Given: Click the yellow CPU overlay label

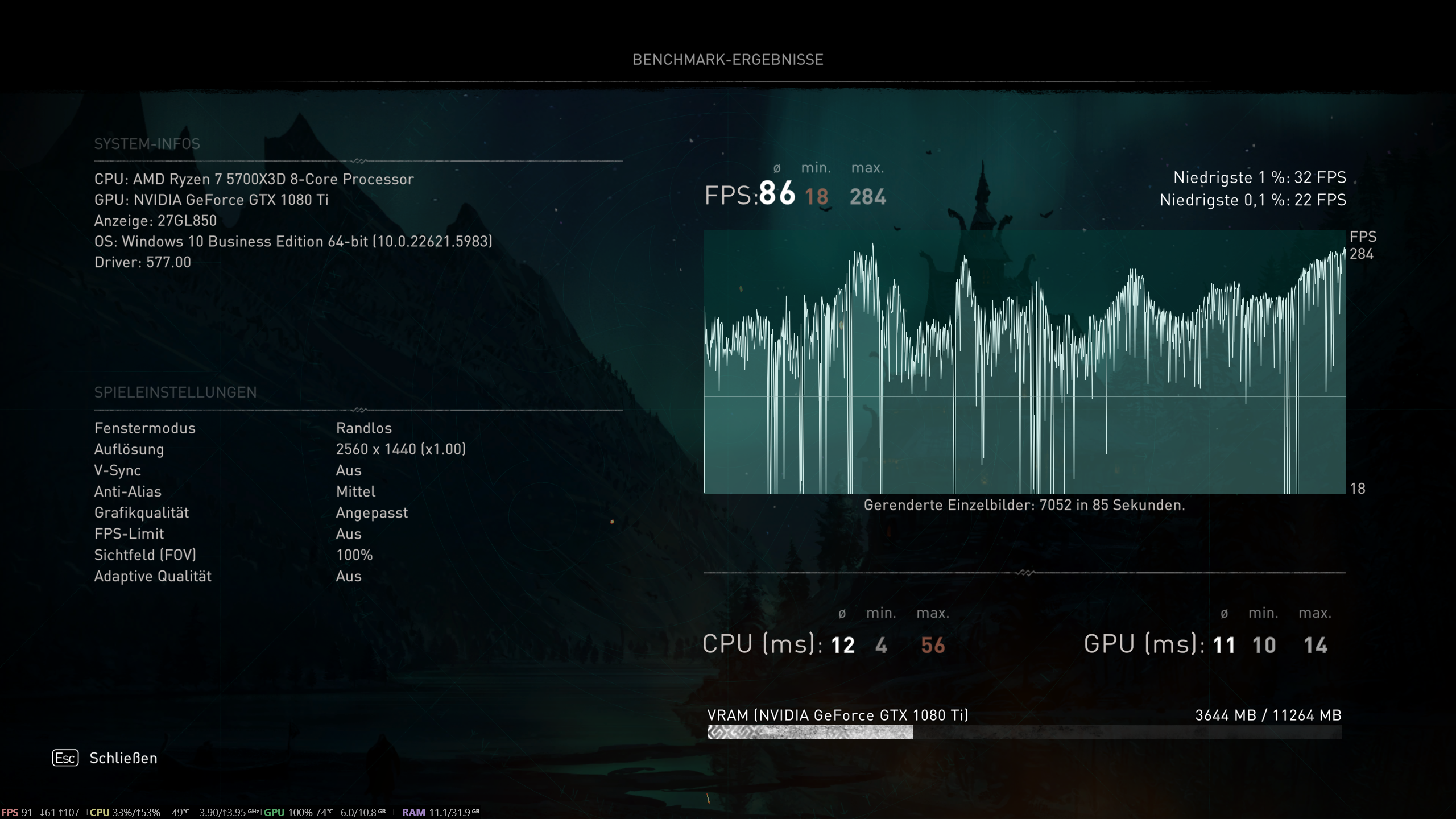Looking at the screenshot, I should pyautogui.click(x=100, y=812).
